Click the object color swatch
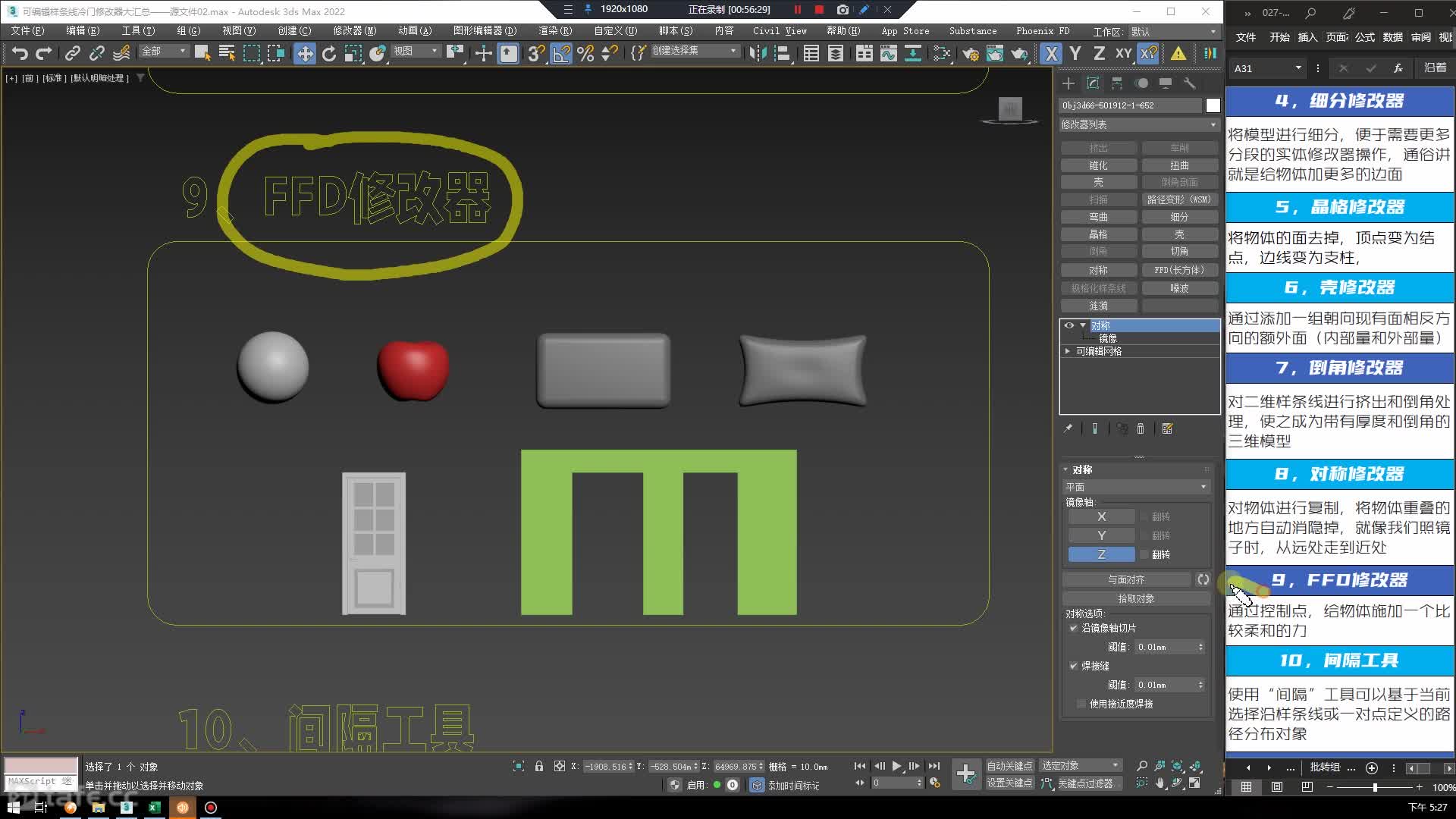The height and width of the screenshot is (819, 1456). pyautogui.click(x=1213, y=105)
